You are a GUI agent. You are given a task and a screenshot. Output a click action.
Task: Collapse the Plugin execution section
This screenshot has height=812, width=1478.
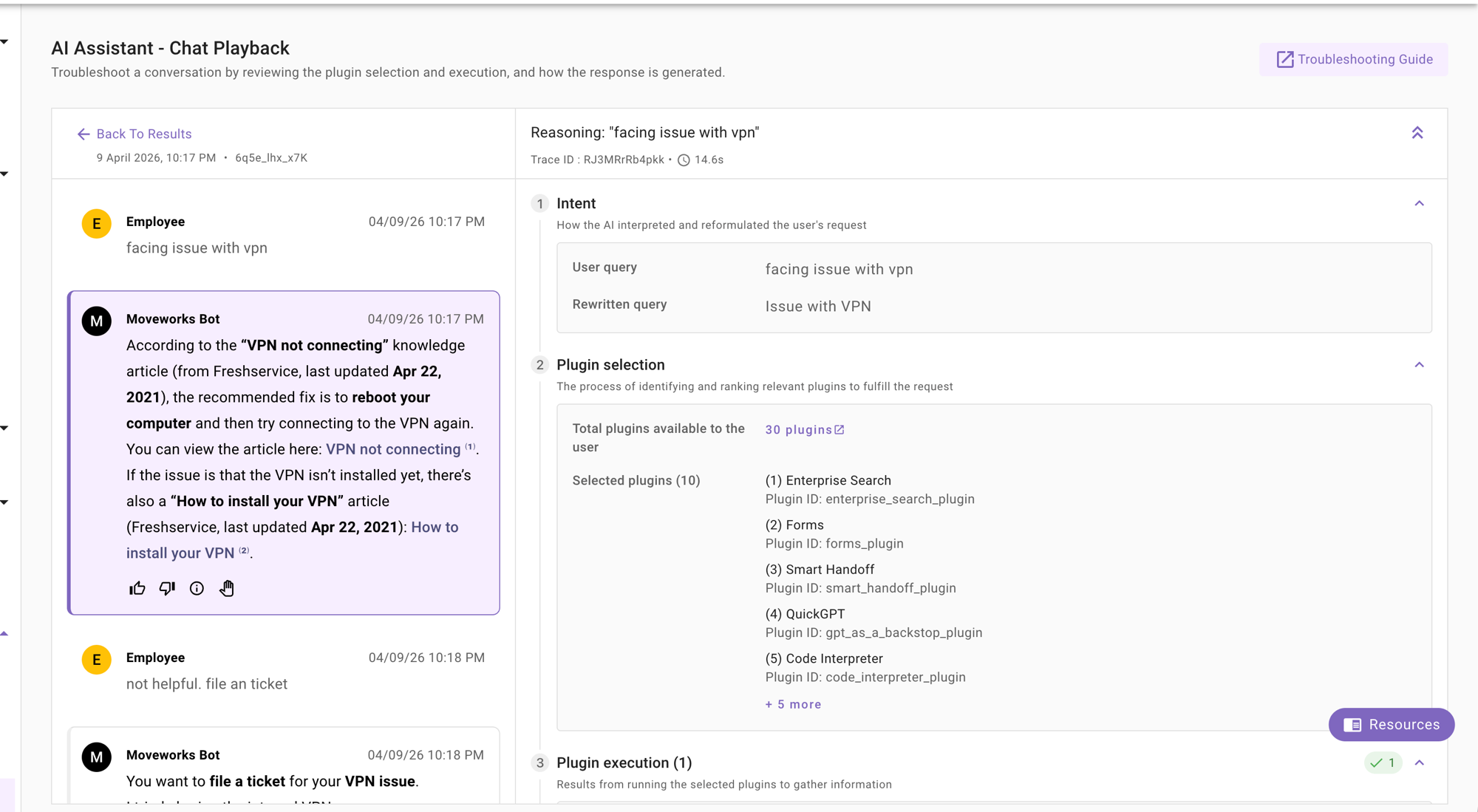(1420, 762)
